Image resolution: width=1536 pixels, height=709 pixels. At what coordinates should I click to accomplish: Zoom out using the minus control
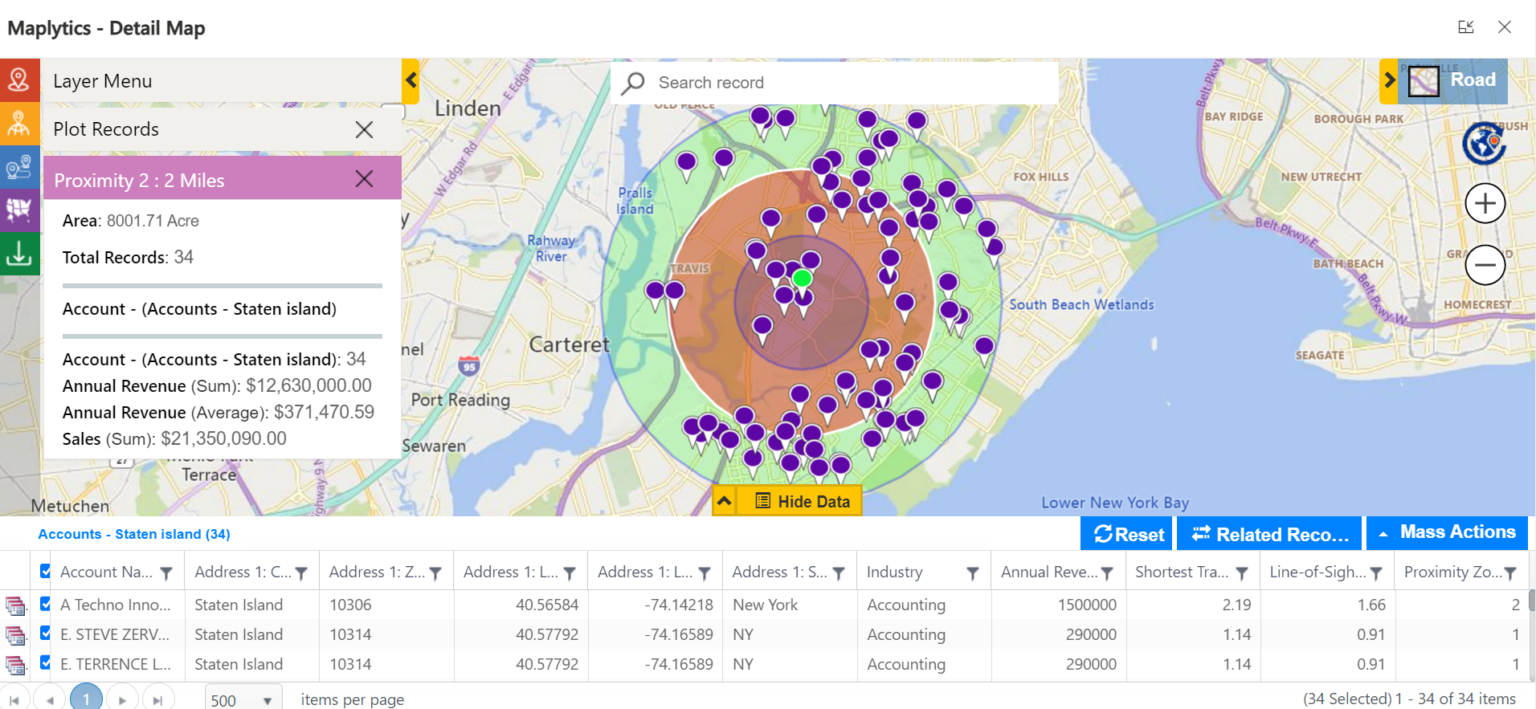(1485, 264)
